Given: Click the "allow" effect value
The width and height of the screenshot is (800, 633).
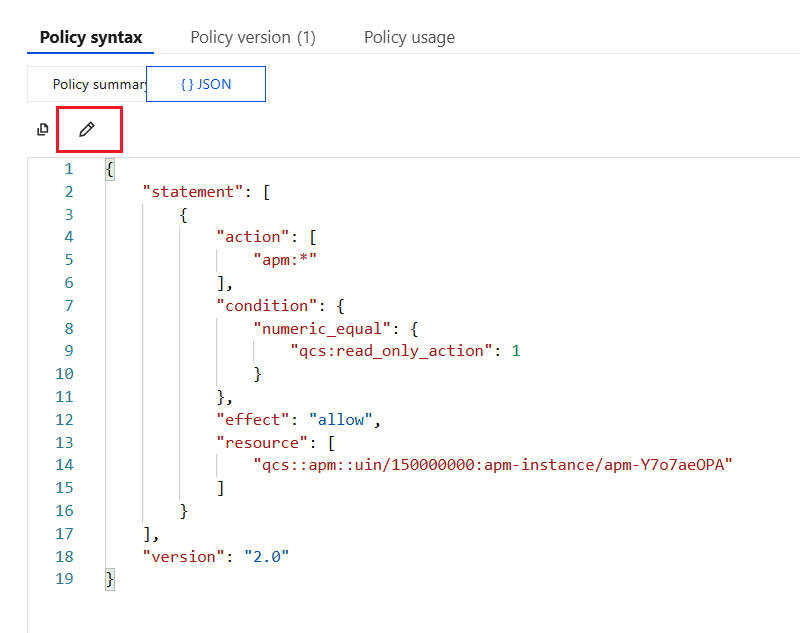Looking at the screenshot, I should tap(340, 419).
